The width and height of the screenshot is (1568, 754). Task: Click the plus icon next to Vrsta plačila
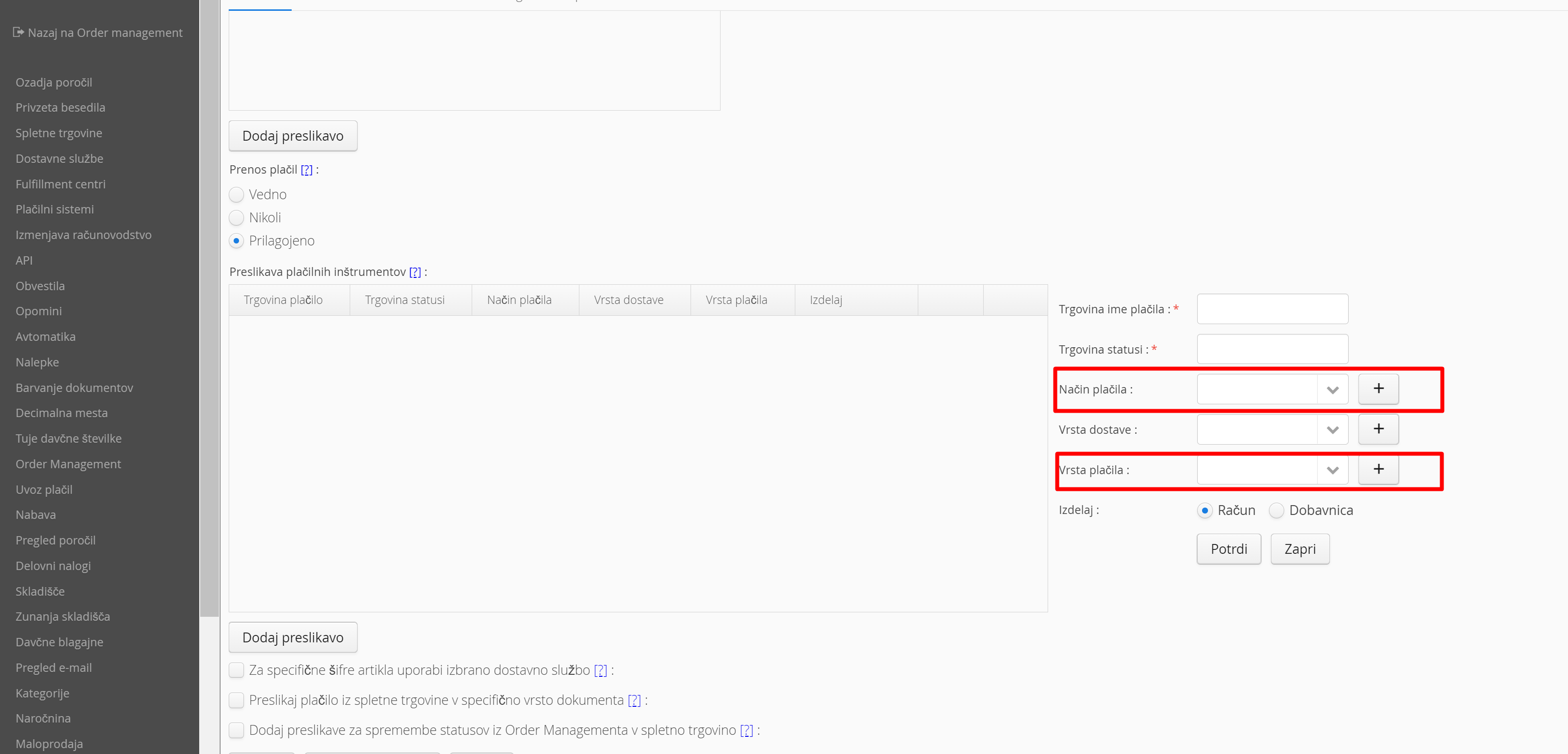click(1378, 469)
